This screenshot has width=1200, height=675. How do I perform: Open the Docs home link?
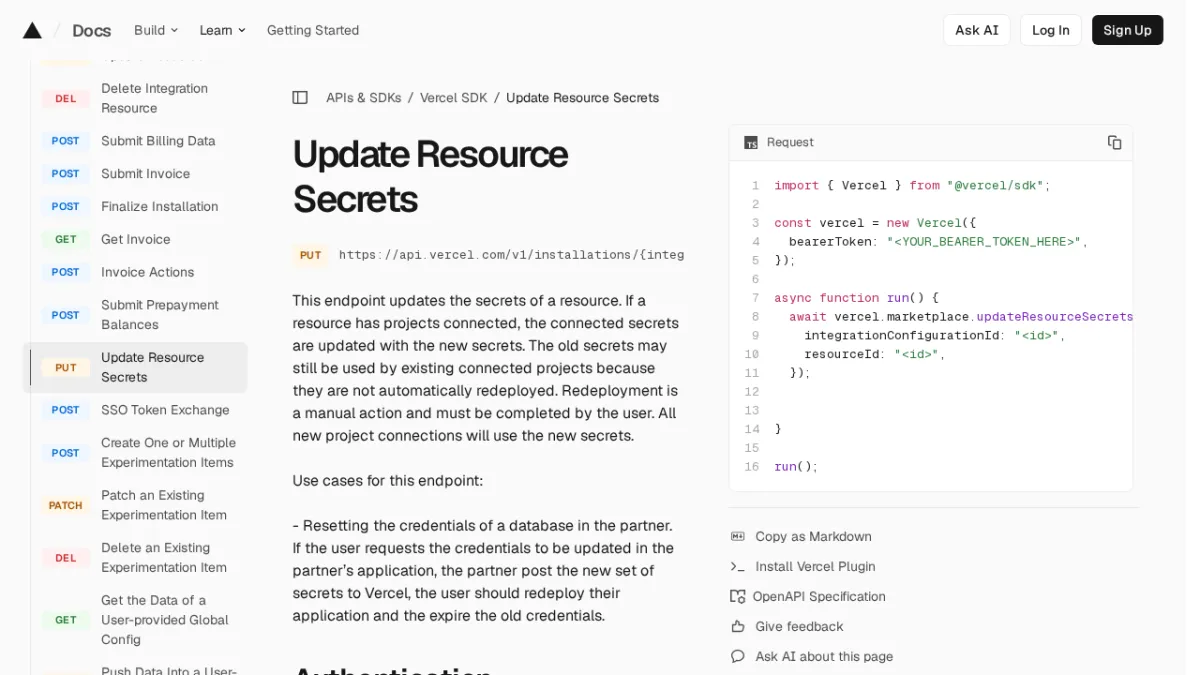pyautogui.click(x=91, y=30)
